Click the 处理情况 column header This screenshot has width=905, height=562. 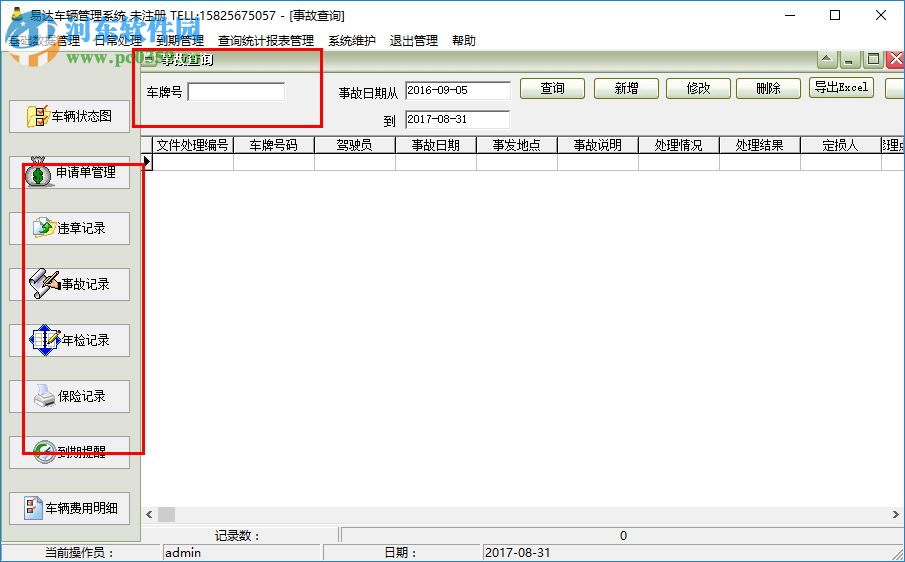(679, 145)
